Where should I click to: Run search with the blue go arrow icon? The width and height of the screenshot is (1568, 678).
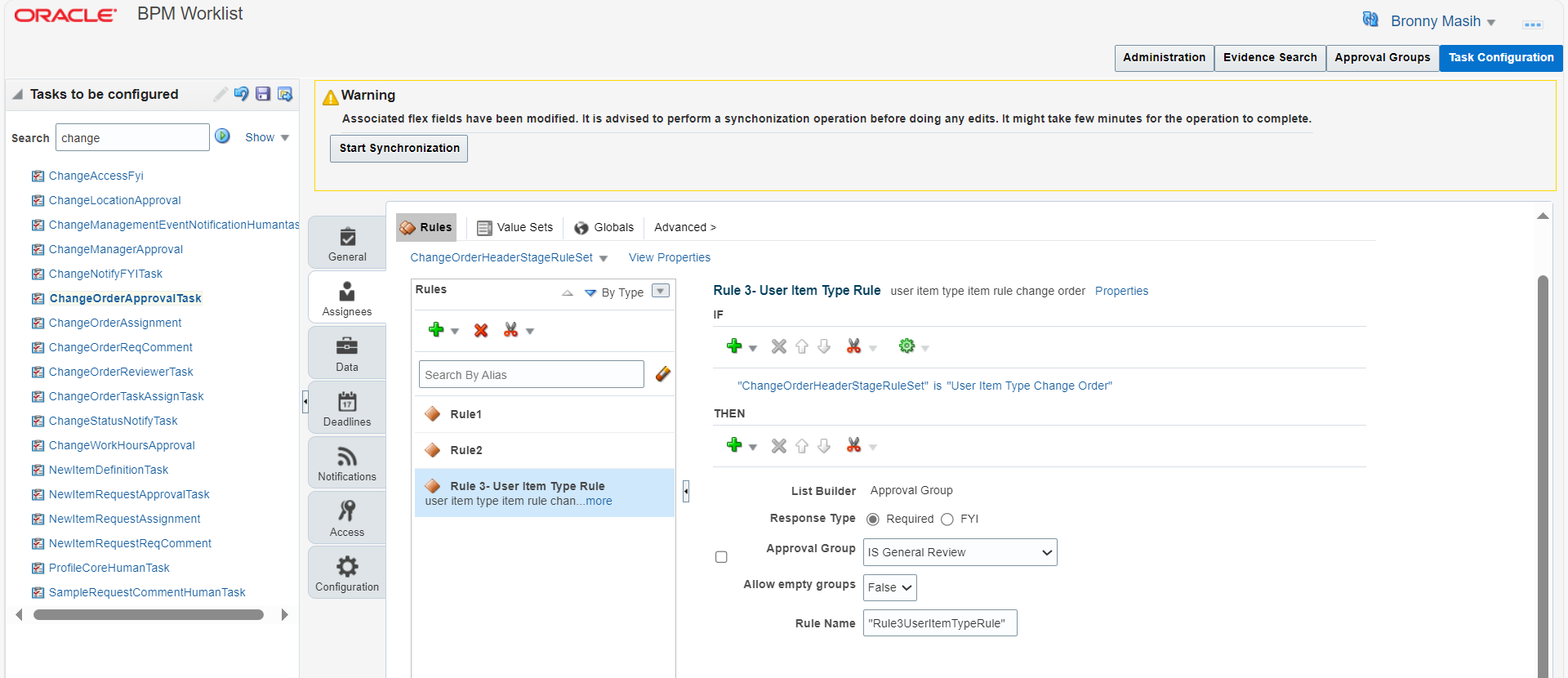pyautogui.click(x=222, y=136)
